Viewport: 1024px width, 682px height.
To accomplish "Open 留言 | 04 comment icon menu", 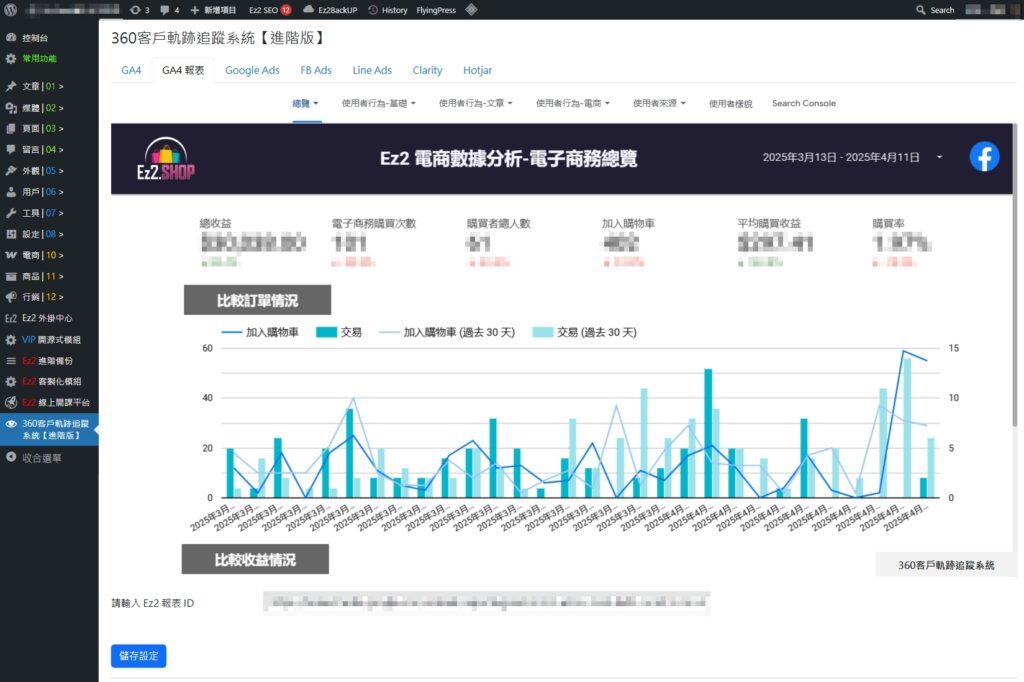I will [11, 150].
